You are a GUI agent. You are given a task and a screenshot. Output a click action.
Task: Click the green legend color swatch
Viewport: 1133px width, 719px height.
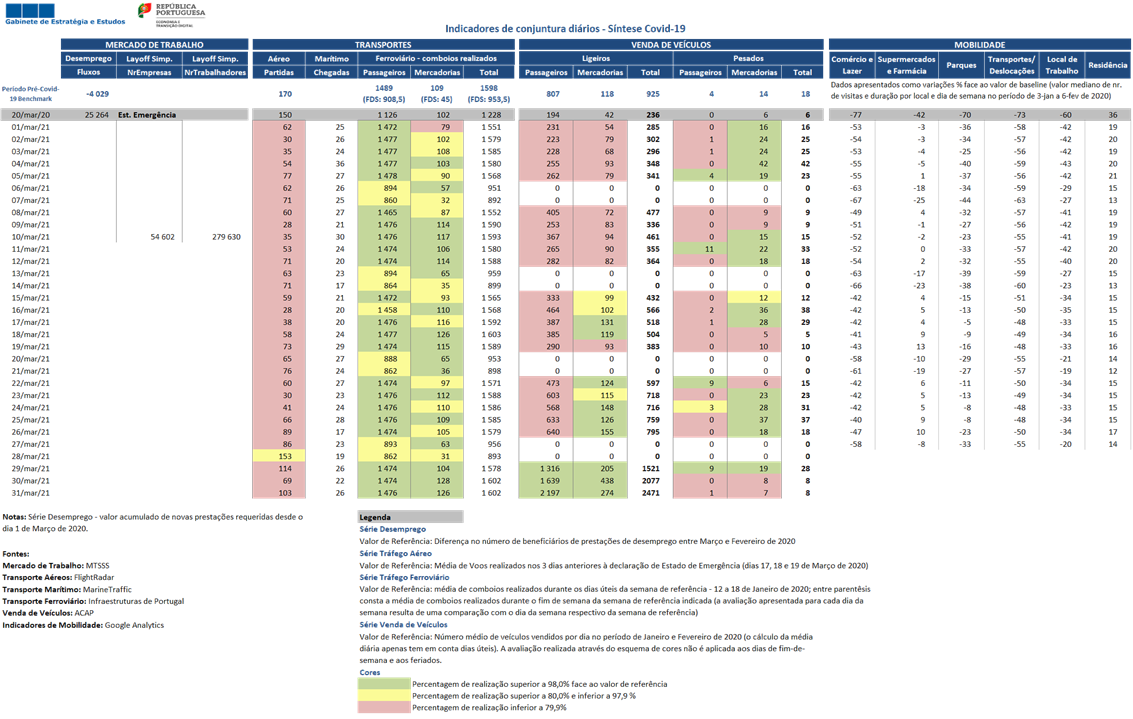384,683
